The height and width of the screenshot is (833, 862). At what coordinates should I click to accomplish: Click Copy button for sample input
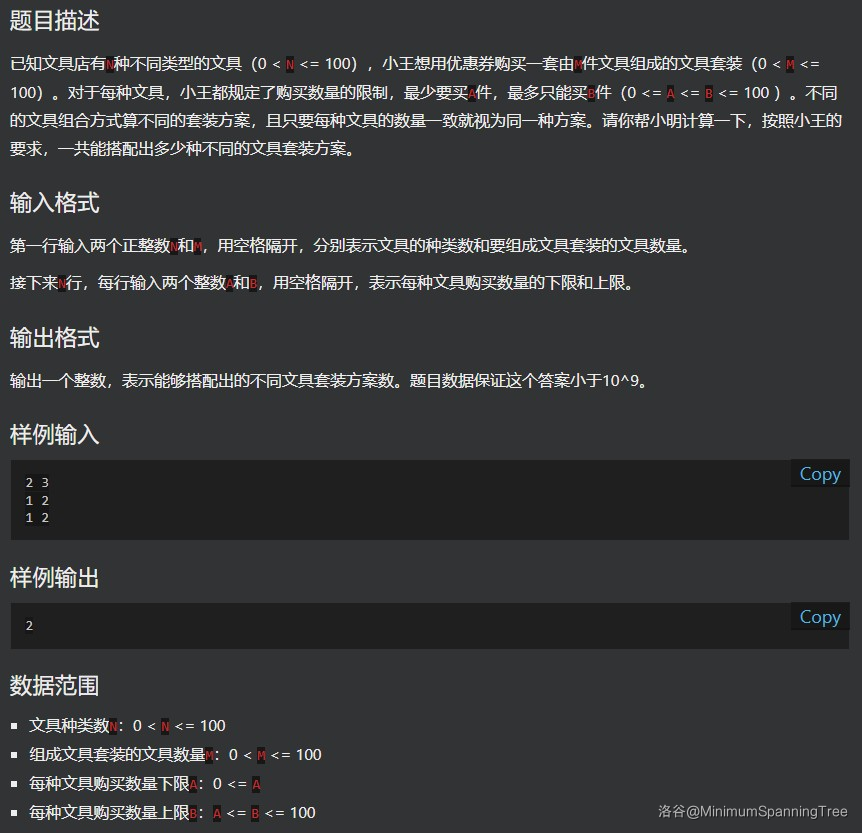click(x=819, y=474)
